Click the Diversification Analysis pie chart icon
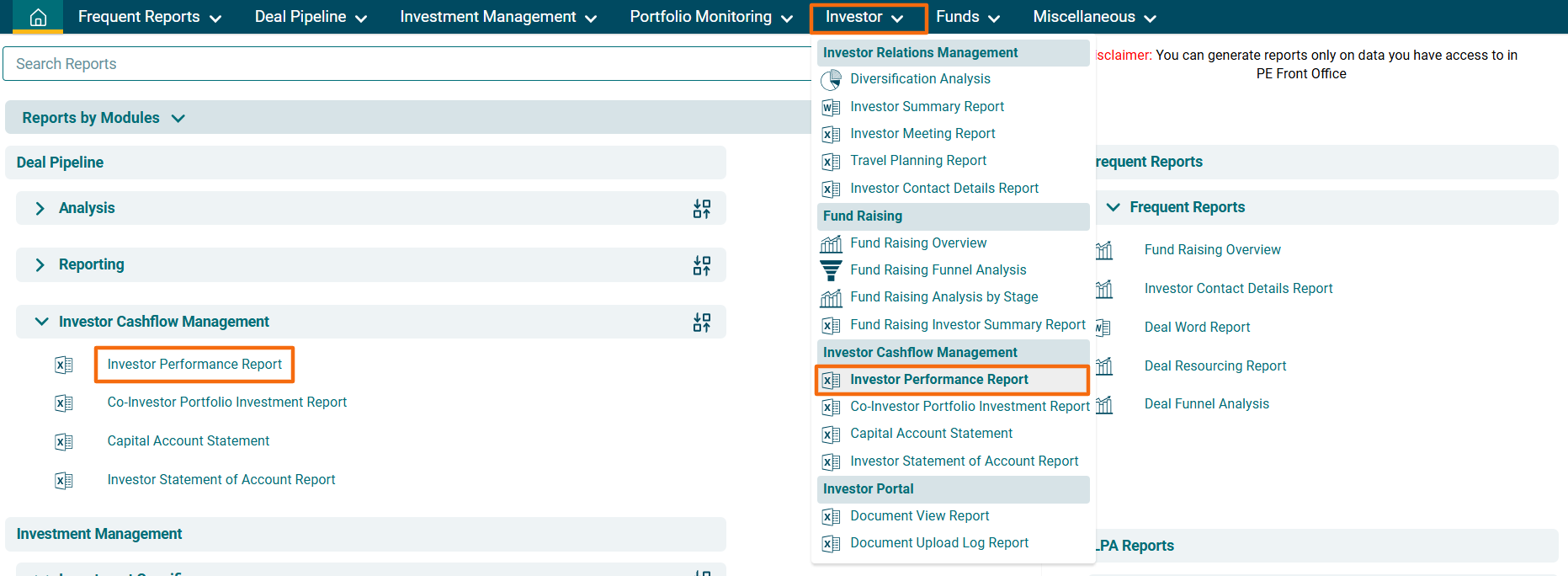 tap(831, 79)
